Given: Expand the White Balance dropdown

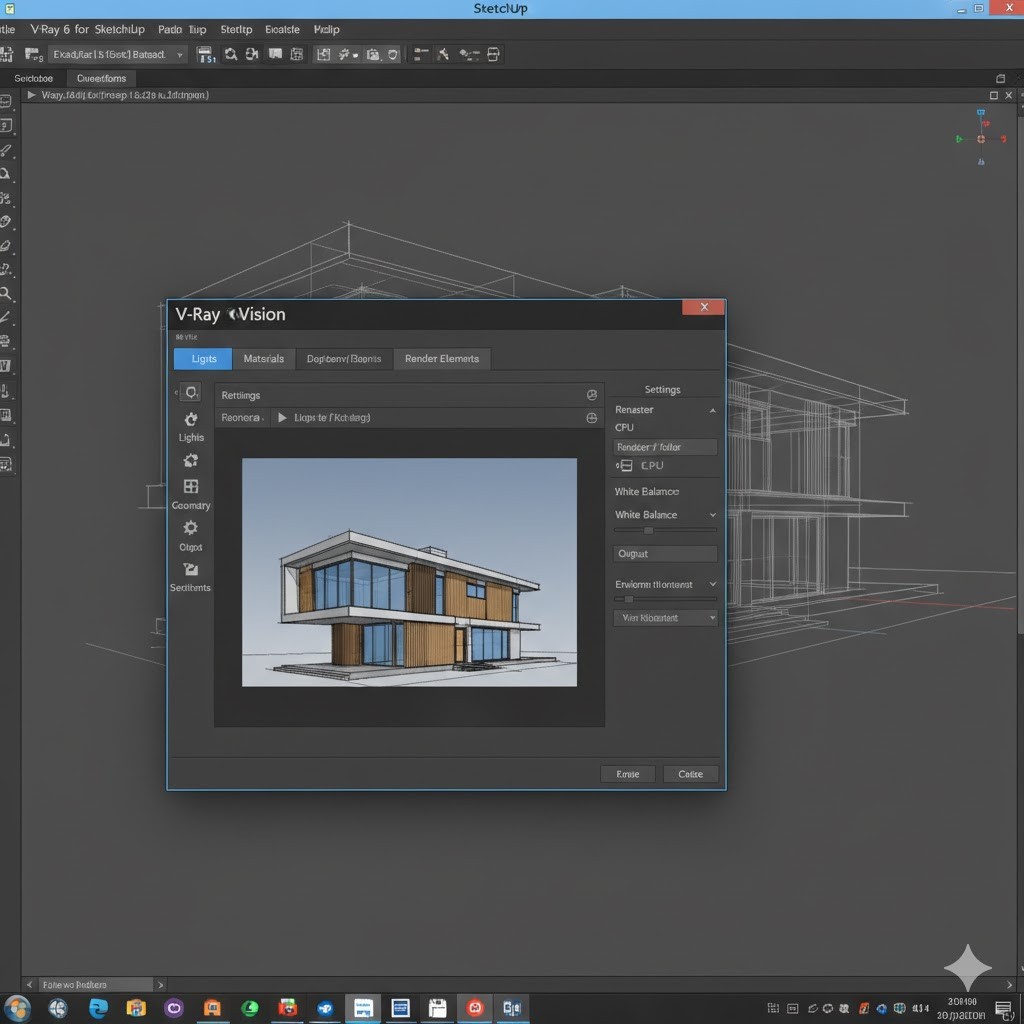Looking at the screenshot, I should pyautogui.click(x=712, y=515).
